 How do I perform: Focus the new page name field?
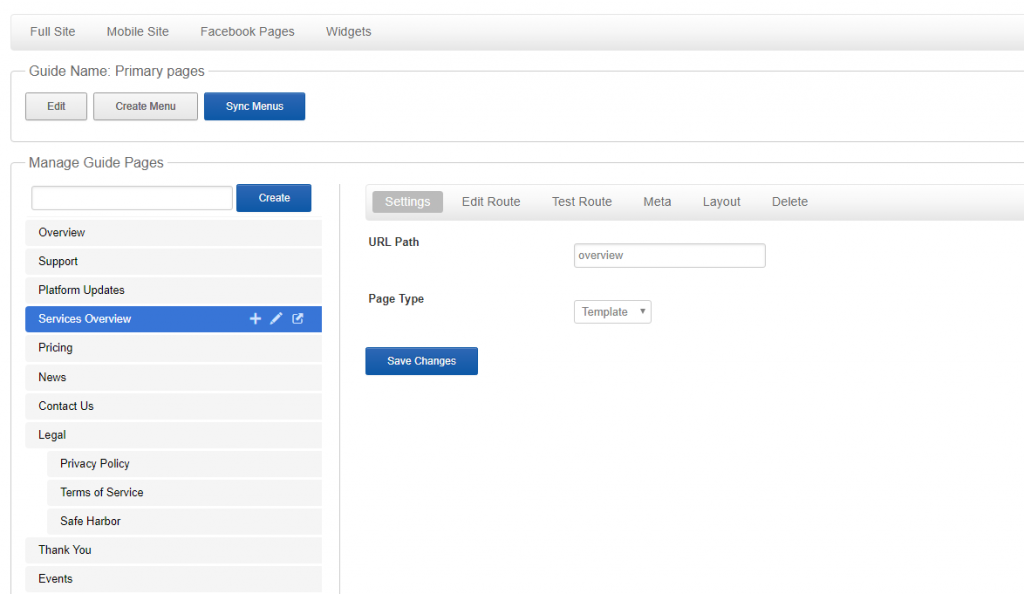pyautogui.click(x=132, y=198)
